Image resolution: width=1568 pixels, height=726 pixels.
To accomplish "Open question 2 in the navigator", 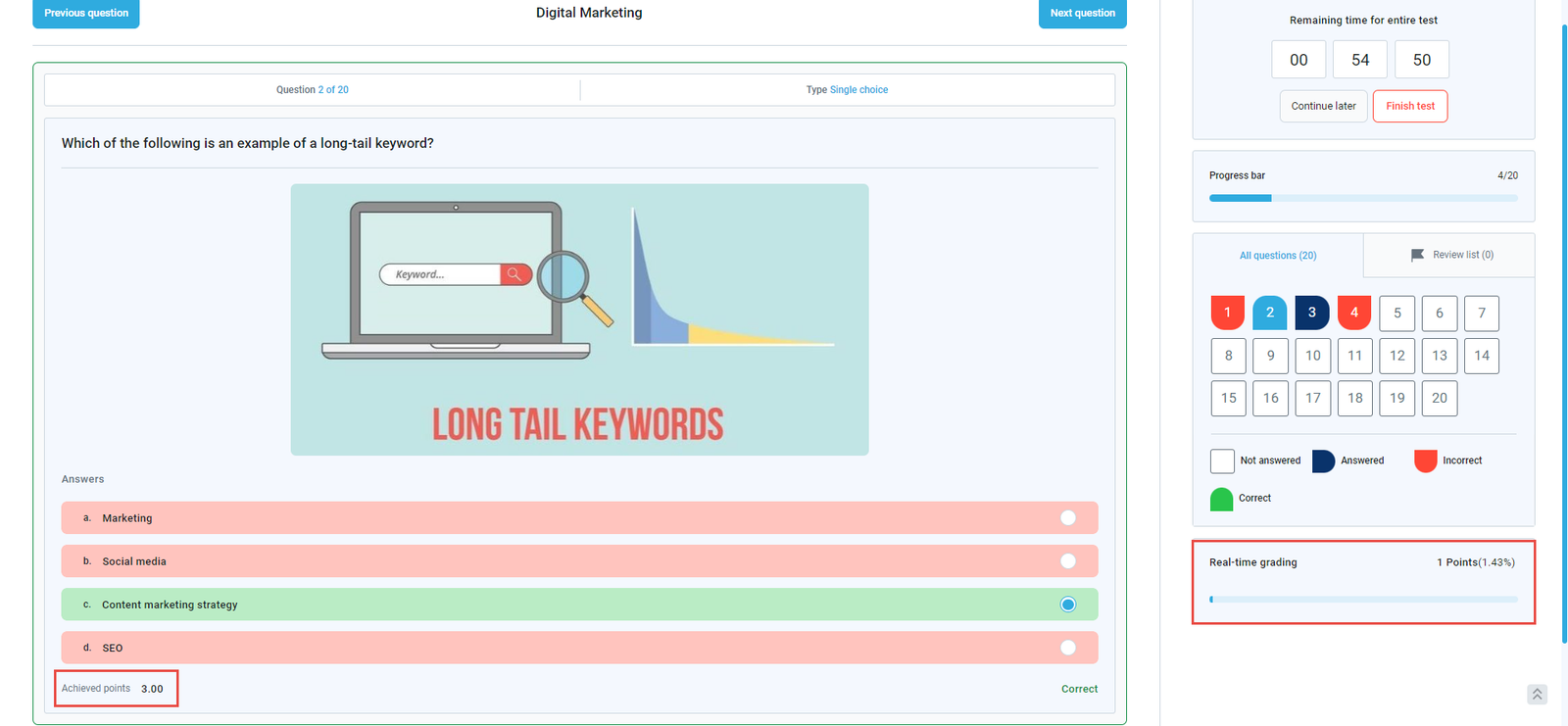I will point(1269,313).
